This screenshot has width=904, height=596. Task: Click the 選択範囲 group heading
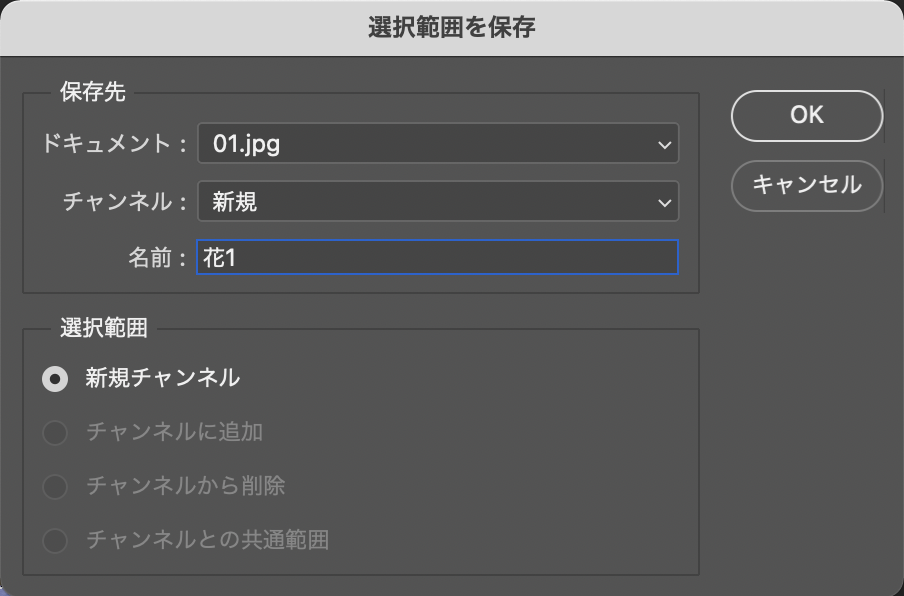[x=104, y=328]
